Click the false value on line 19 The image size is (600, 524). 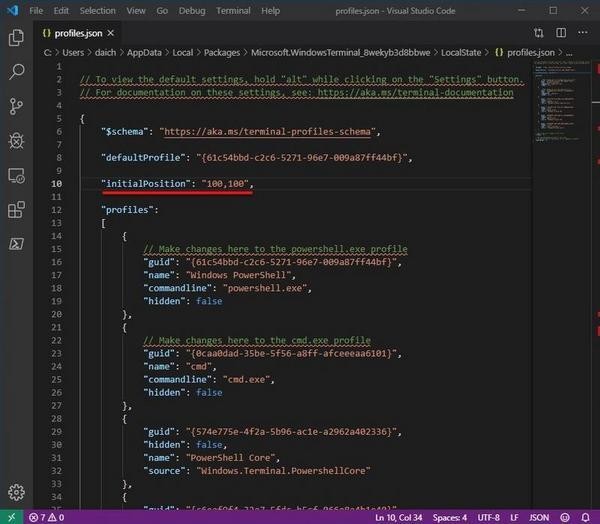point(209,301)
